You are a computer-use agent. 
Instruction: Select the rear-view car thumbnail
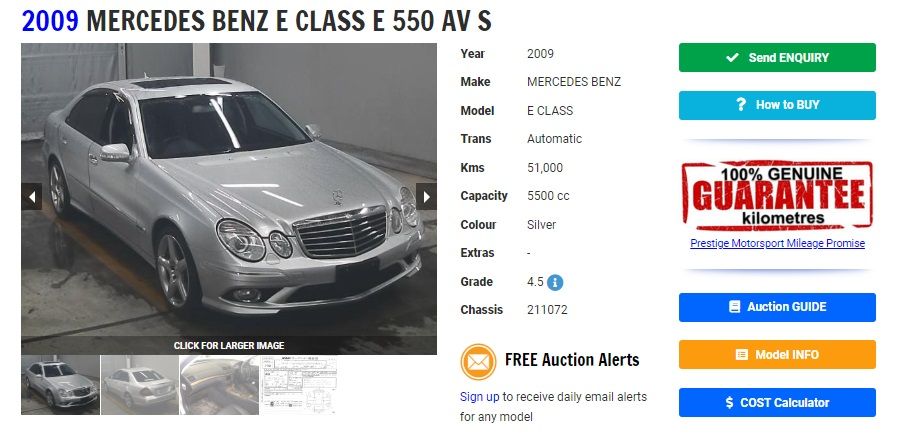click(140, 385)
